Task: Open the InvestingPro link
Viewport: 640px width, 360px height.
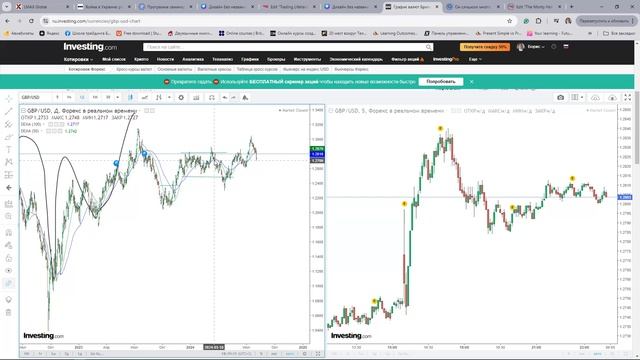Action: (x=446, y=59)
